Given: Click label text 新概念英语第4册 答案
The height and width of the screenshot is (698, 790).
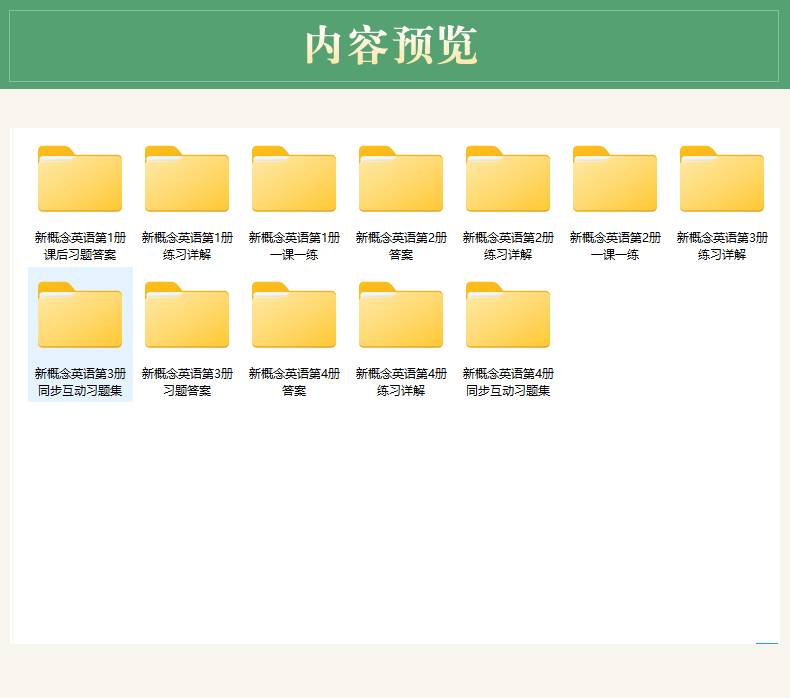Looking at the screenshot, I should pyautogui.click(x=294, y=382).
